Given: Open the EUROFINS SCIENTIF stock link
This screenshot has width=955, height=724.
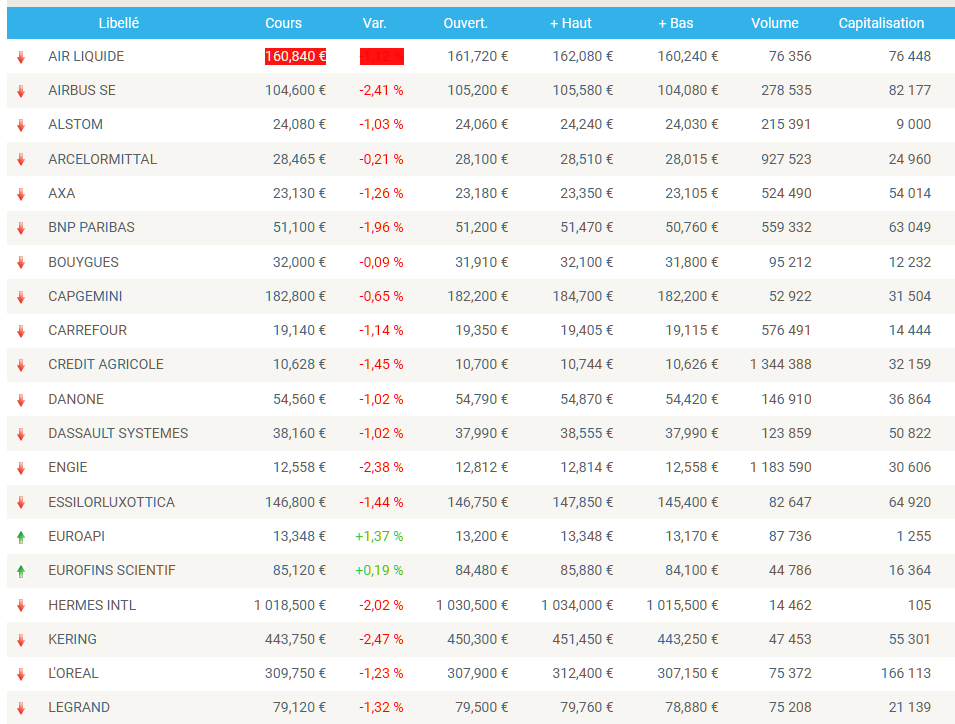Looking at the screenshot, I should click(112, 570).
